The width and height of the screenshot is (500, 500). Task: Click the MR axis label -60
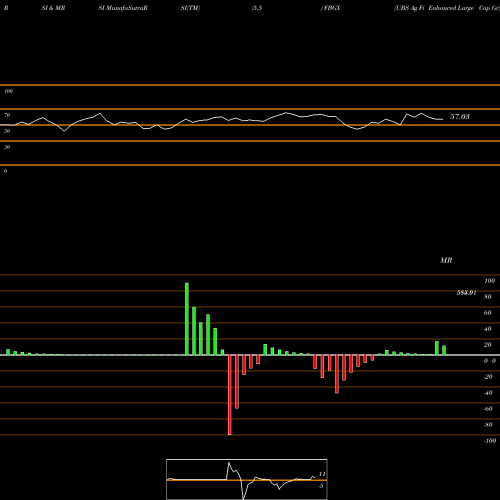pyautogui.click(x=488, y=409)
